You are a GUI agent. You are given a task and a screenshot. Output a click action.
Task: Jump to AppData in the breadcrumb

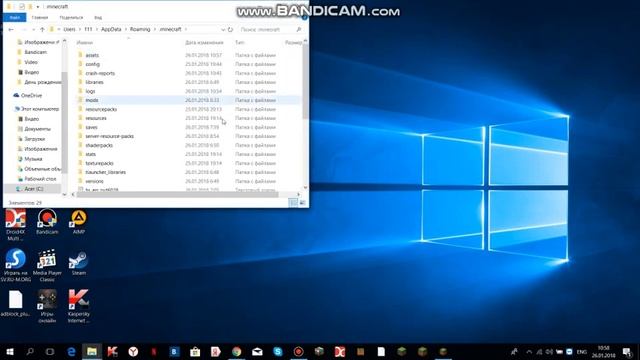(x=111, y=29)
